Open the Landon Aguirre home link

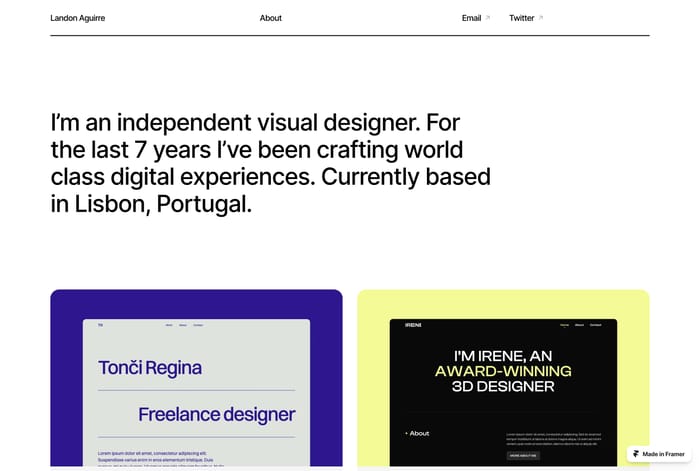[78, 18]
